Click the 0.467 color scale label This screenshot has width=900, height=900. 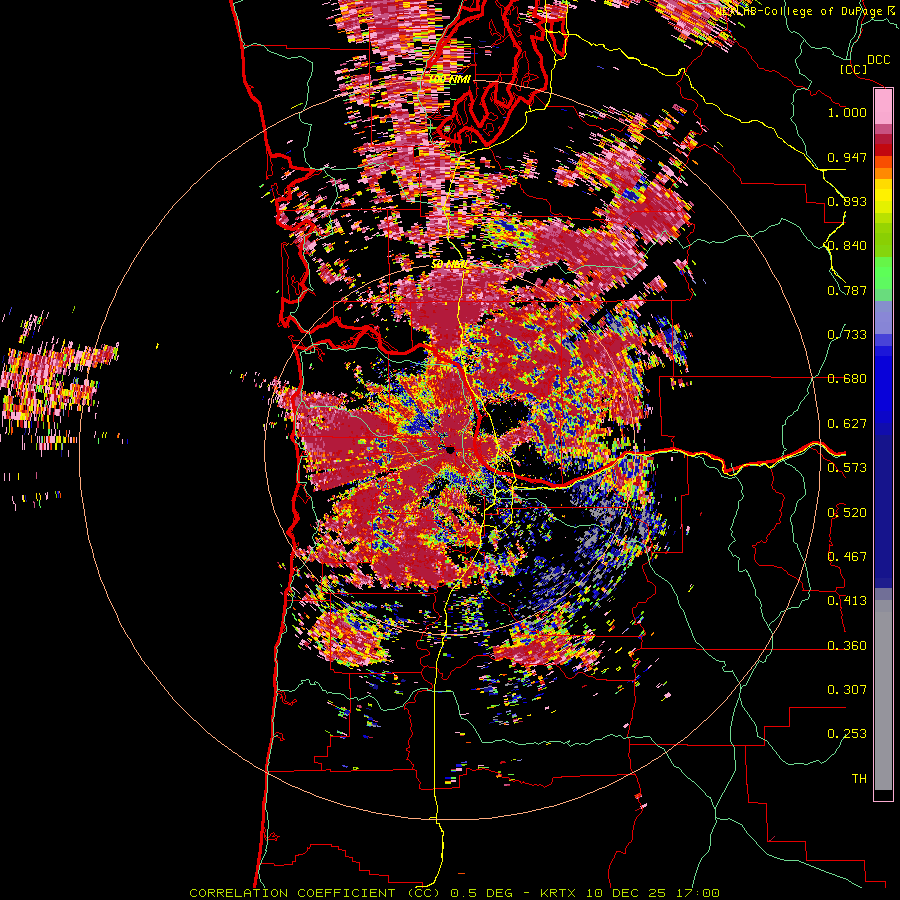(x=847, y=557)
